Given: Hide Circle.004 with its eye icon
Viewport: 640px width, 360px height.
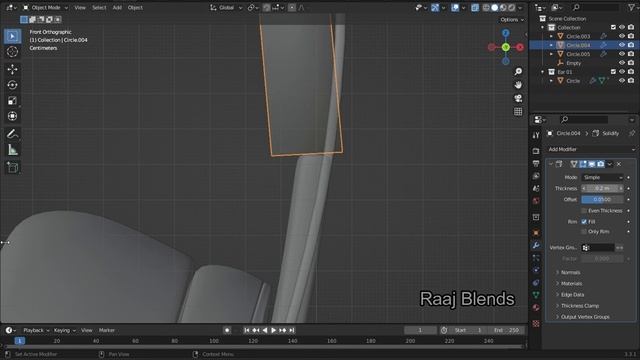Looking at the screenshot, I should tap(622, 45).
